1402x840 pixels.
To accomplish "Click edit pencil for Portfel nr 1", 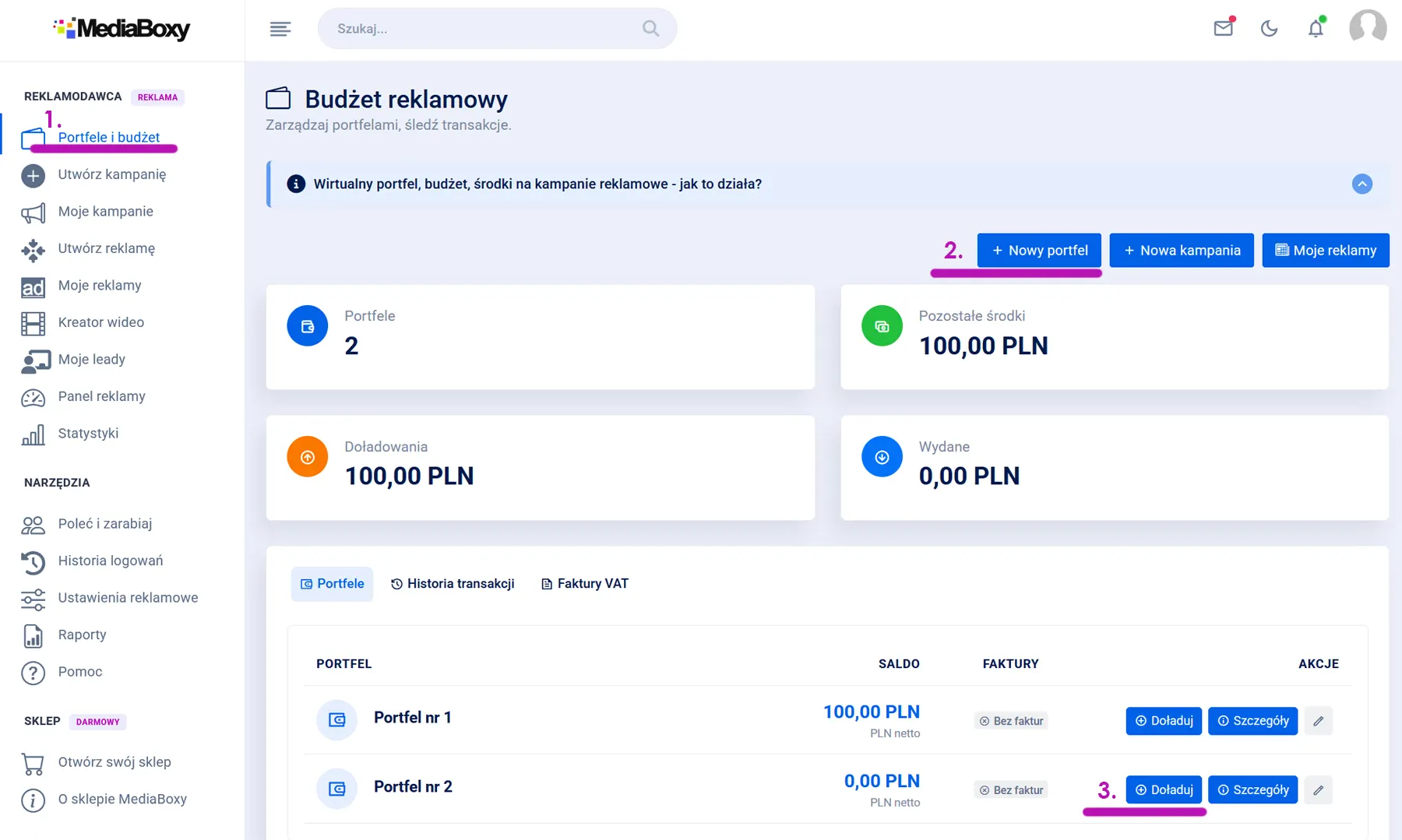I will tap(1318, 721).
